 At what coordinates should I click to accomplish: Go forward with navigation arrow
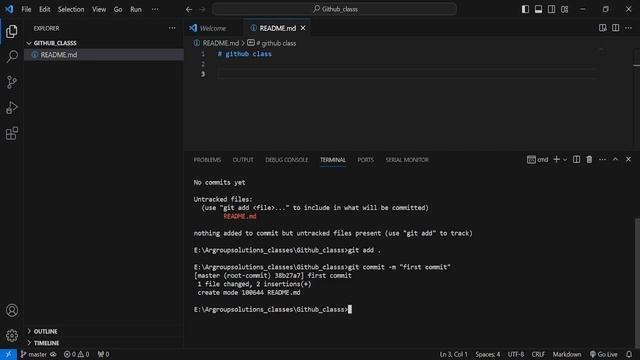(x=202, y=9)
